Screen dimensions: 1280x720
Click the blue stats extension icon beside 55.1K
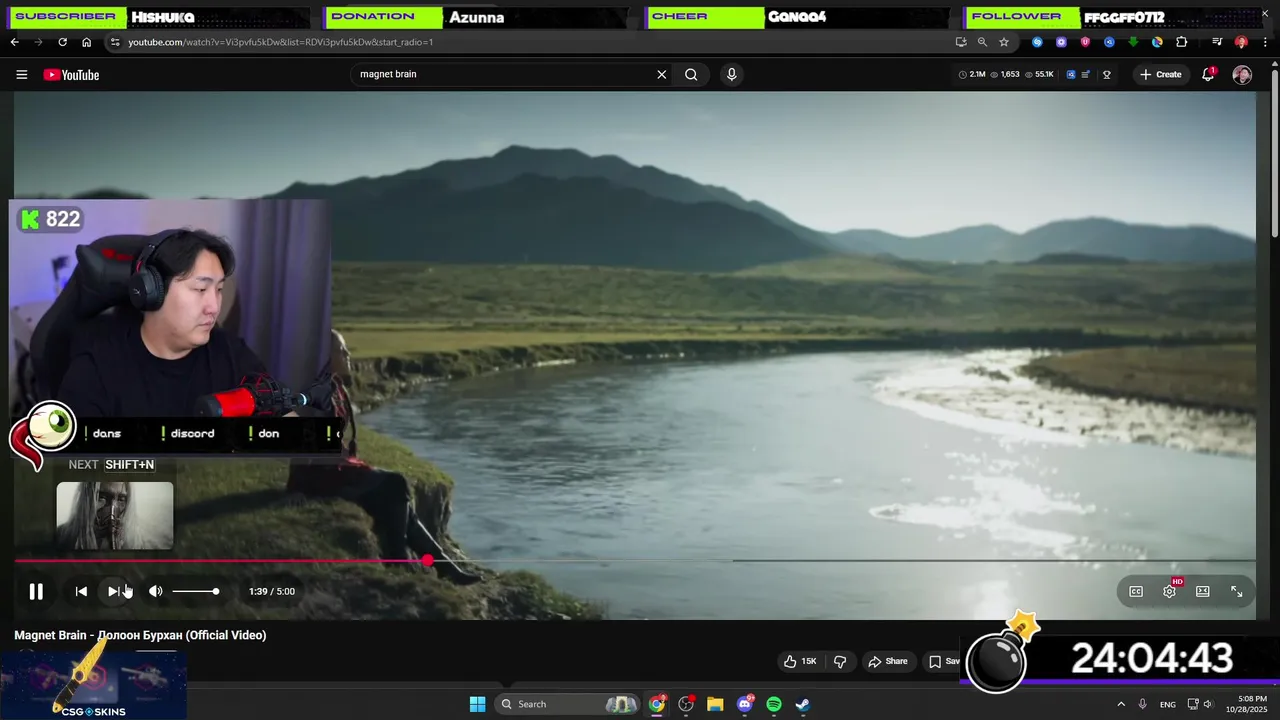tap(1070, 74)
